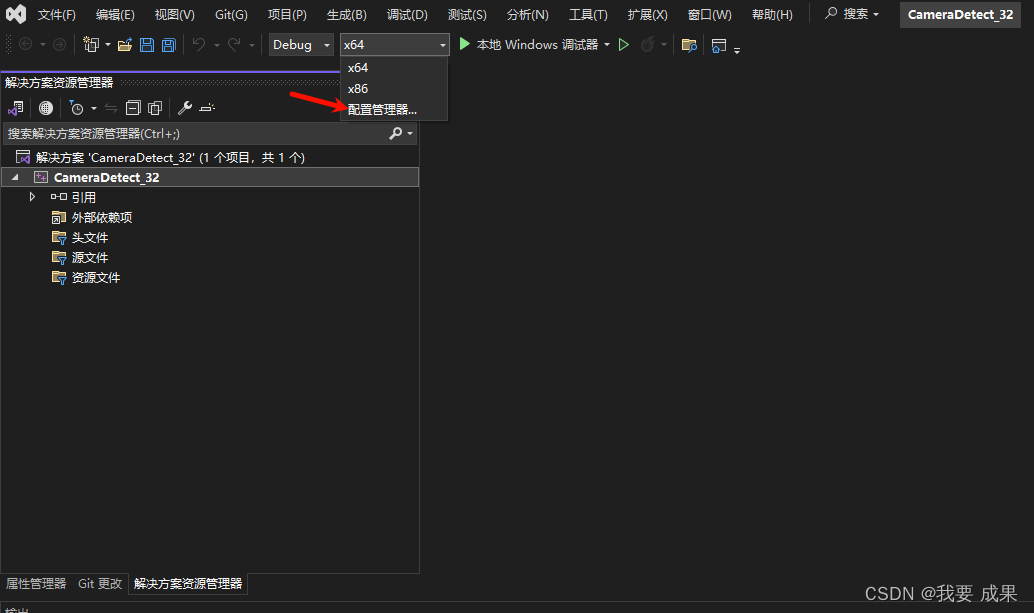The image size is (1034, 613).
Task: Start 本地 Windows 调试器
Action: point(528,45)
